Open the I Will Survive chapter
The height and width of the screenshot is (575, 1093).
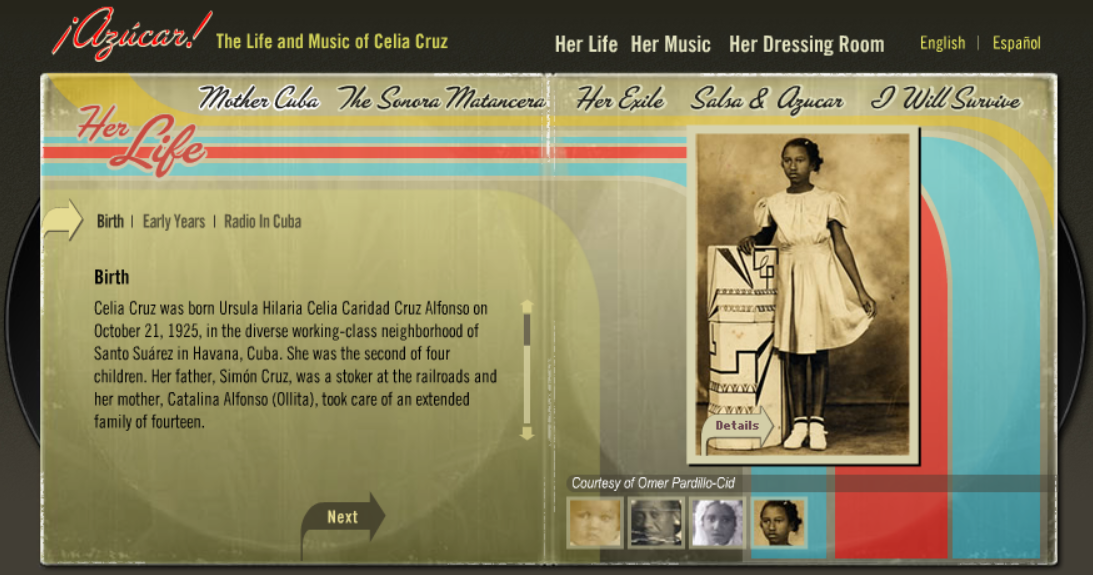tap(946, 99)
